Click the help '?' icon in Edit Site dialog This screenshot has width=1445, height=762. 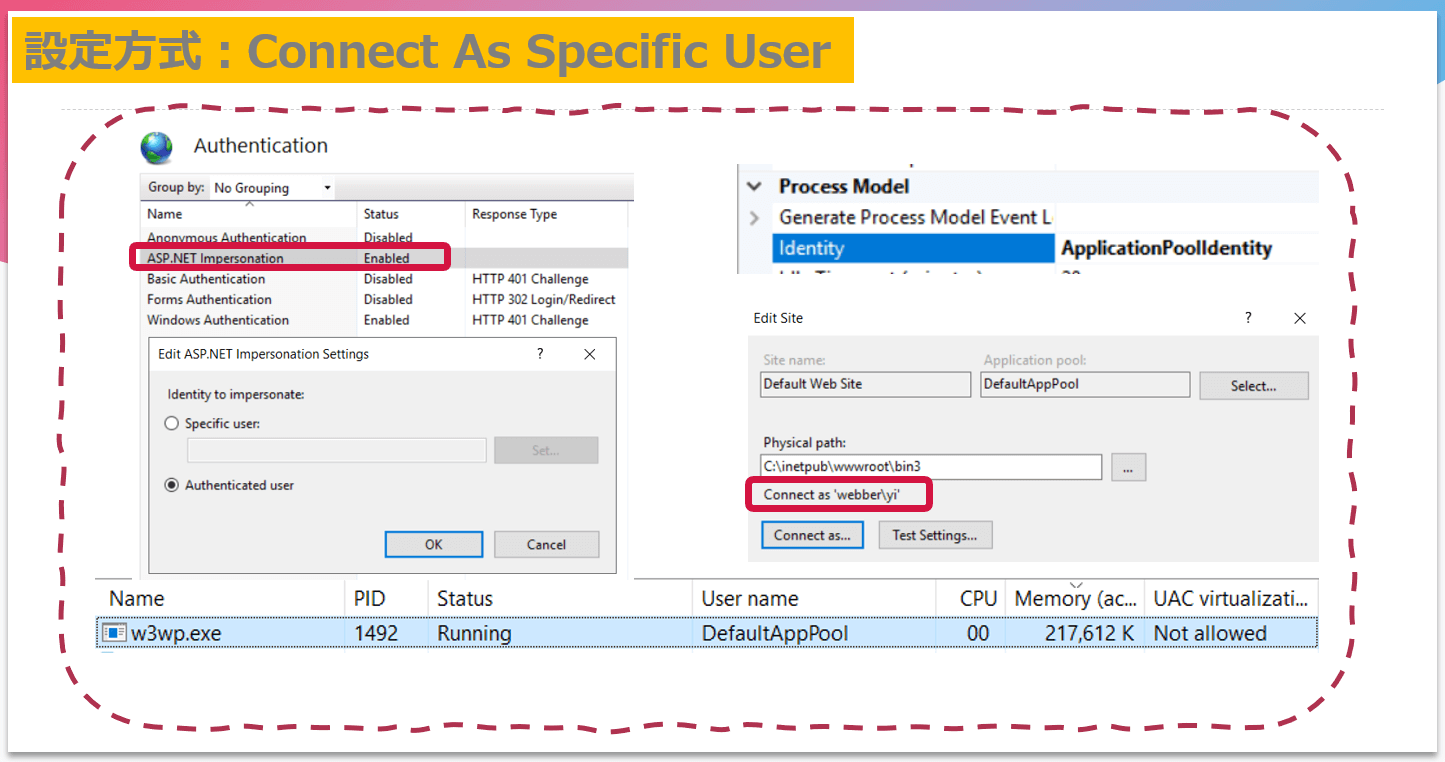[1248, 317]
